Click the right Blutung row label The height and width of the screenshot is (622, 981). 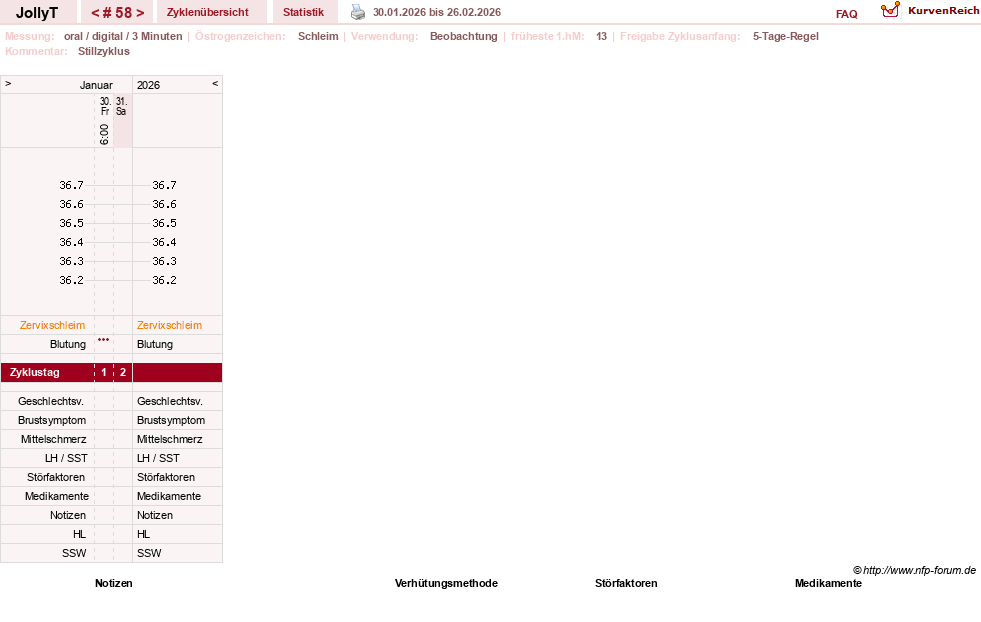click(x=155, y=344)
